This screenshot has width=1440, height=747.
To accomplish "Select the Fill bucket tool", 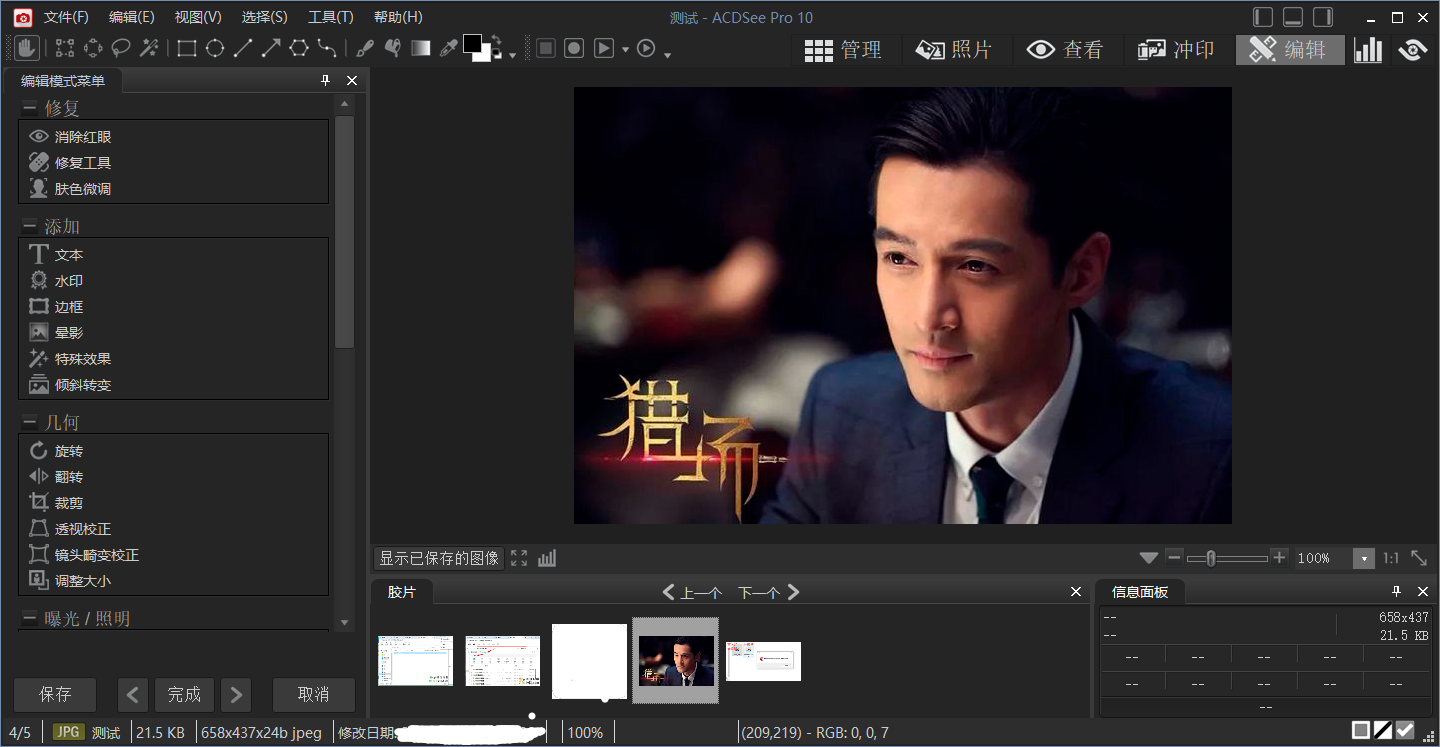I will tap(393, 48).
